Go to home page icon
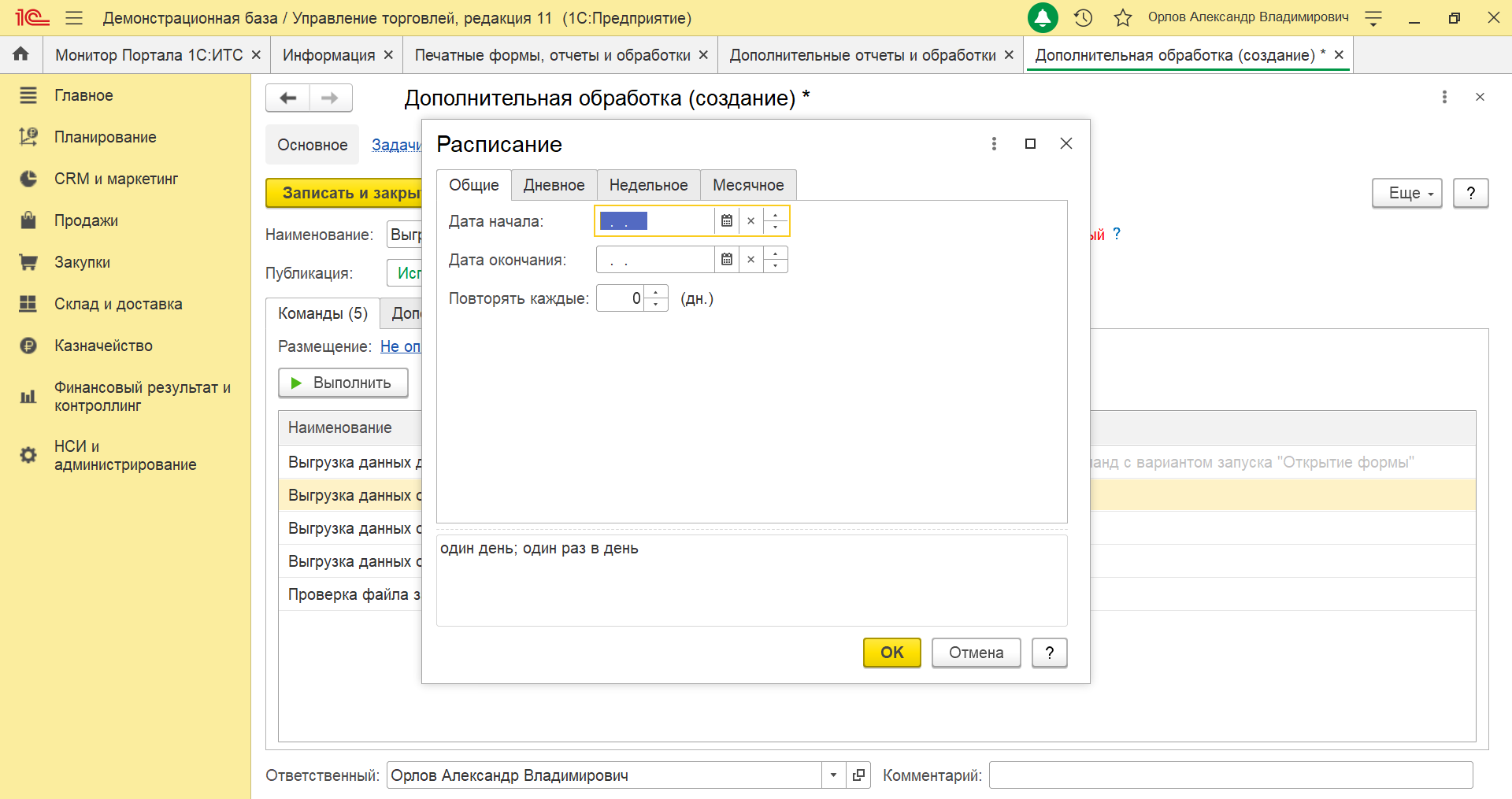 coord(21,54)
